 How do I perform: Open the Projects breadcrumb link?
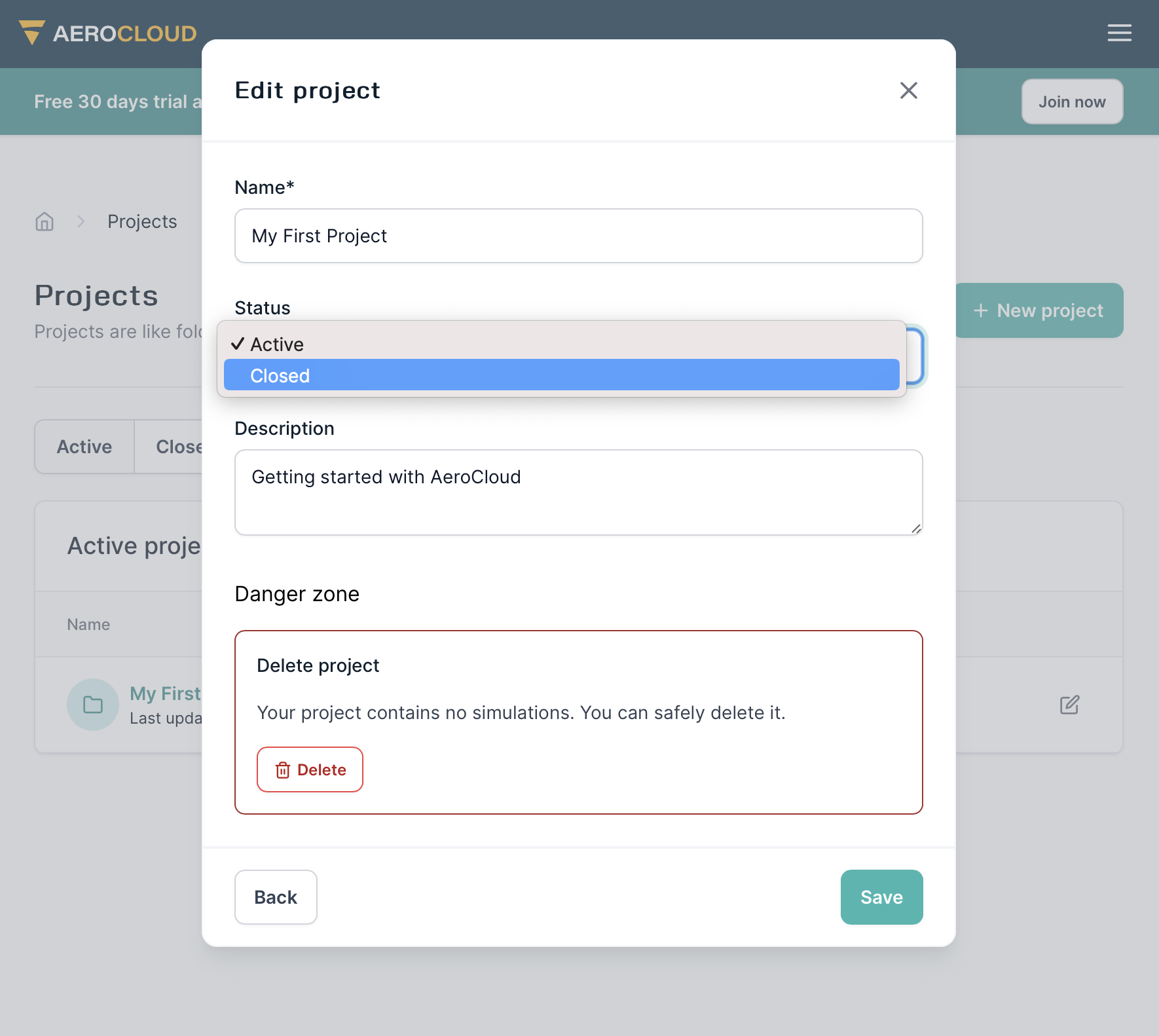pyautogui.click(x=142, y=222)
